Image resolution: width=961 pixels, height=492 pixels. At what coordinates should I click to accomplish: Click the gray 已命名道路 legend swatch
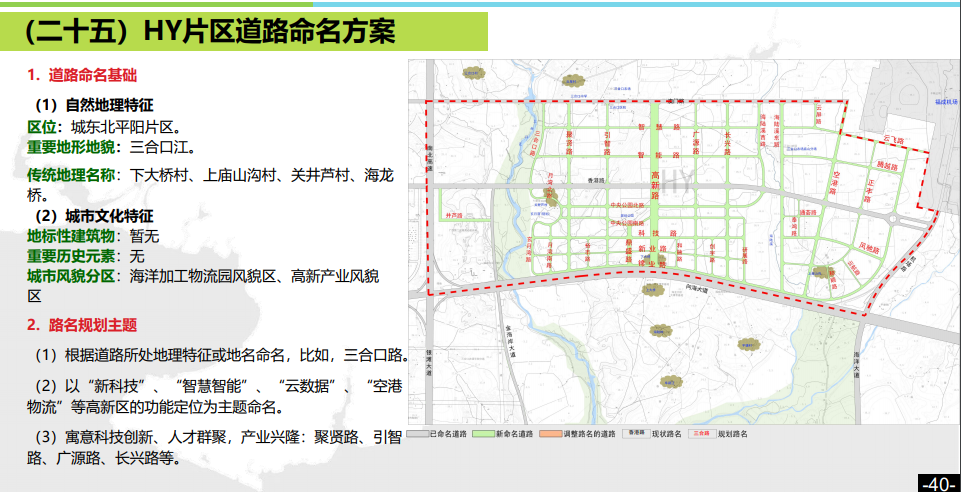[419, 434]
